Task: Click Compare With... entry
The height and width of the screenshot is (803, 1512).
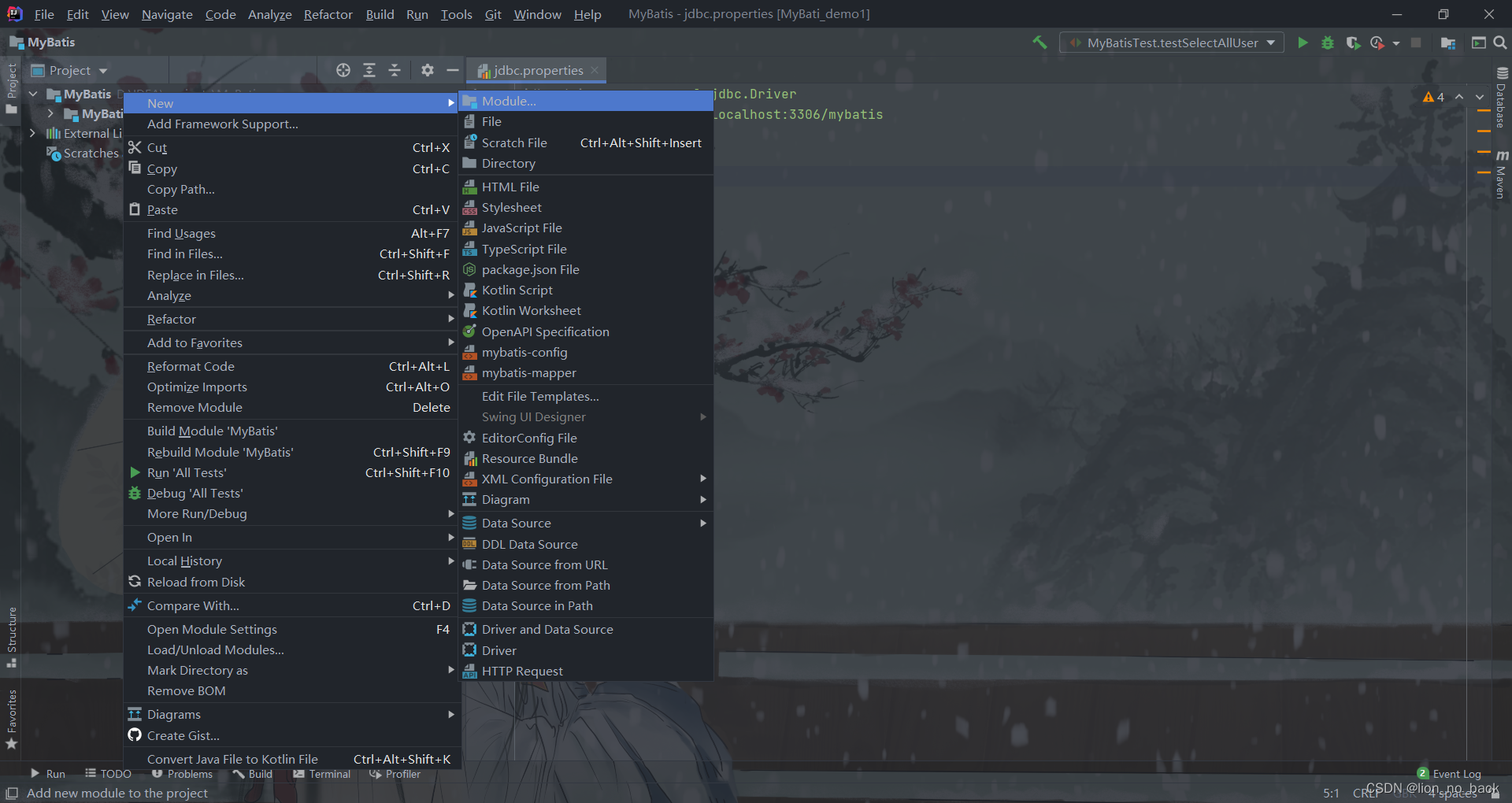Action: click(x=291, y=605)
